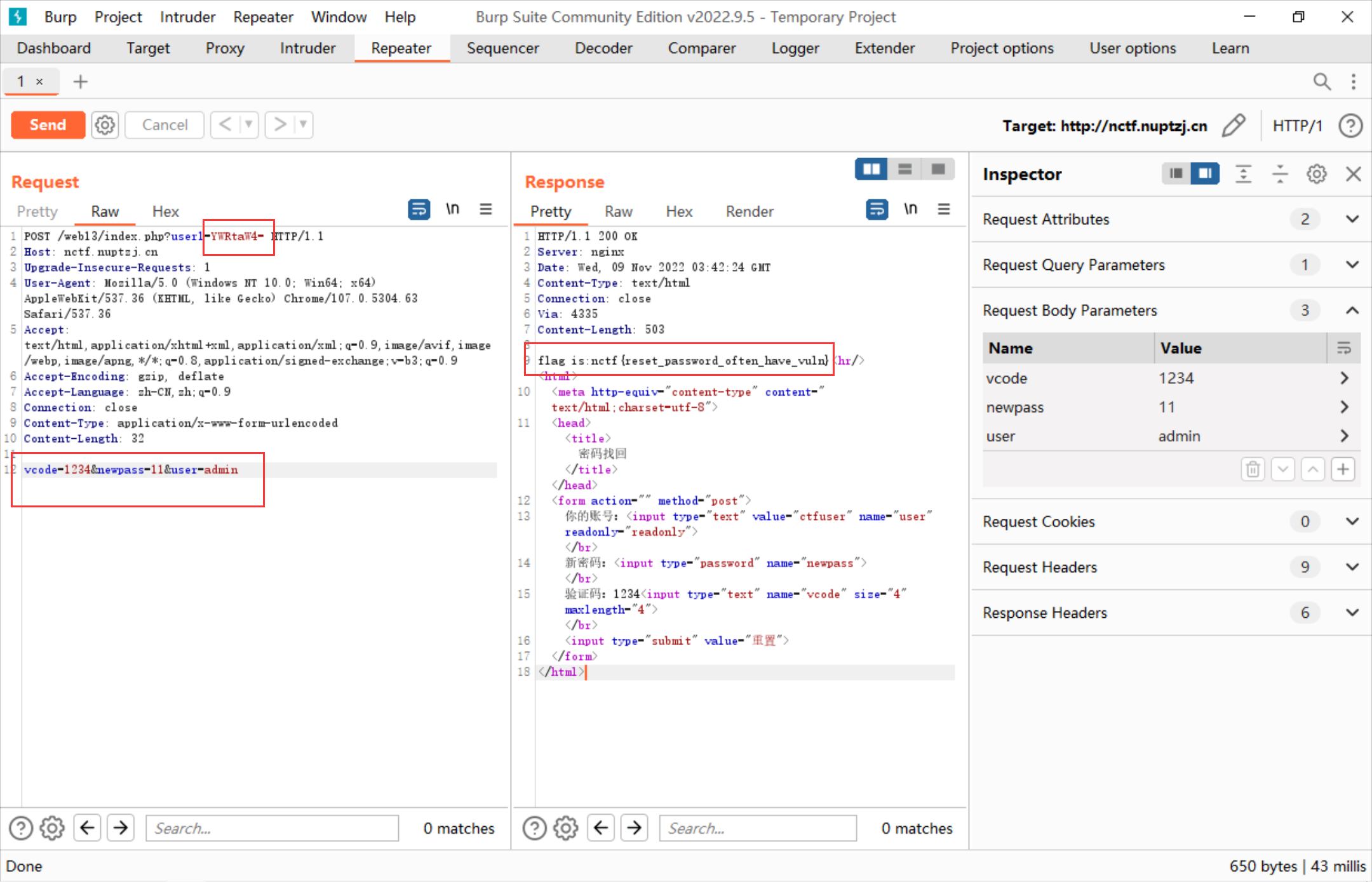Click the Cancel button

tap(165, 125)
